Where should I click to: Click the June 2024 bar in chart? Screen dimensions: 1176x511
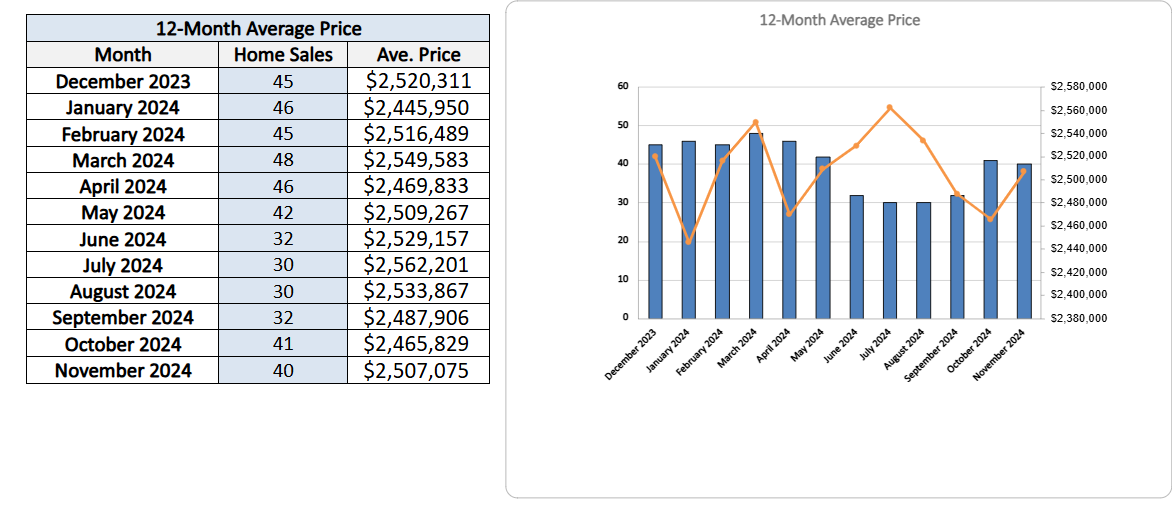tap(856, 257)
